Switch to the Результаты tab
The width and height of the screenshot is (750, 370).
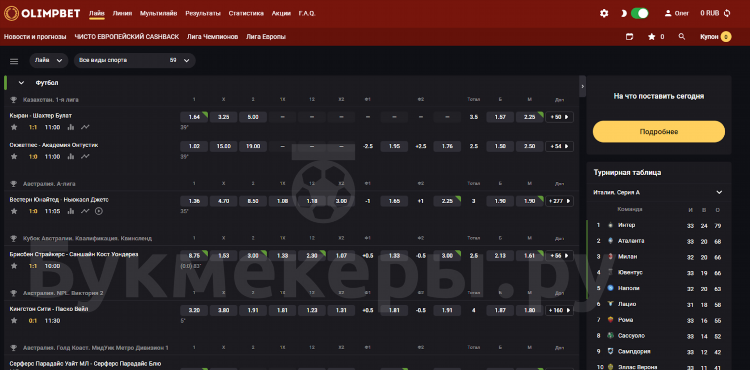(203, 13)
